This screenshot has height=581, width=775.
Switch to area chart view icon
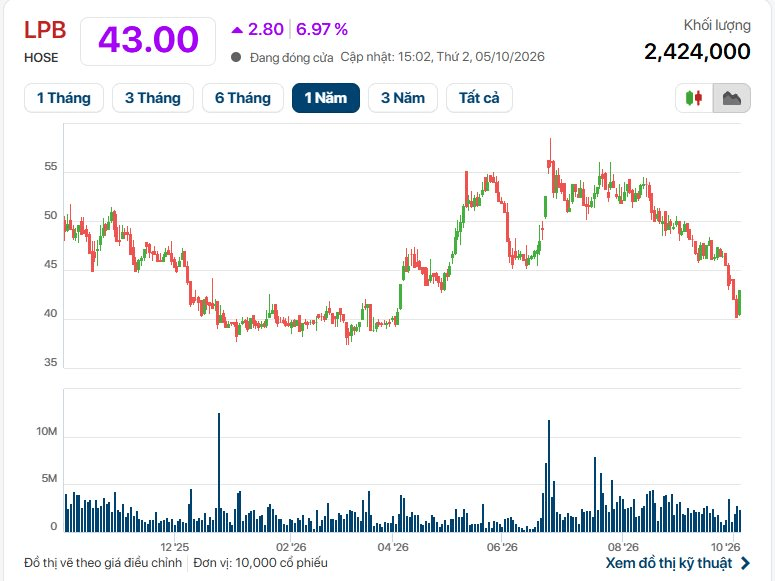[732, 98]
